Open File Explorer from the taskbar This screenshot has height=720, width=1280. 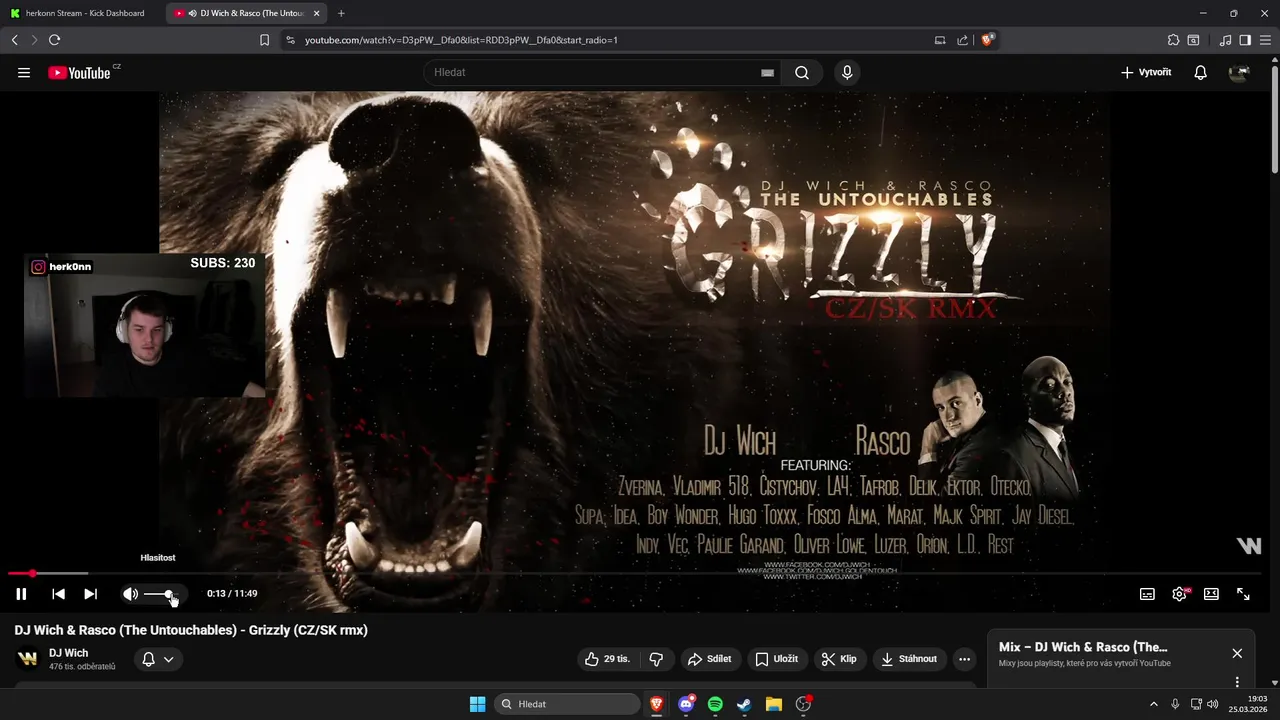click(773, 704)
